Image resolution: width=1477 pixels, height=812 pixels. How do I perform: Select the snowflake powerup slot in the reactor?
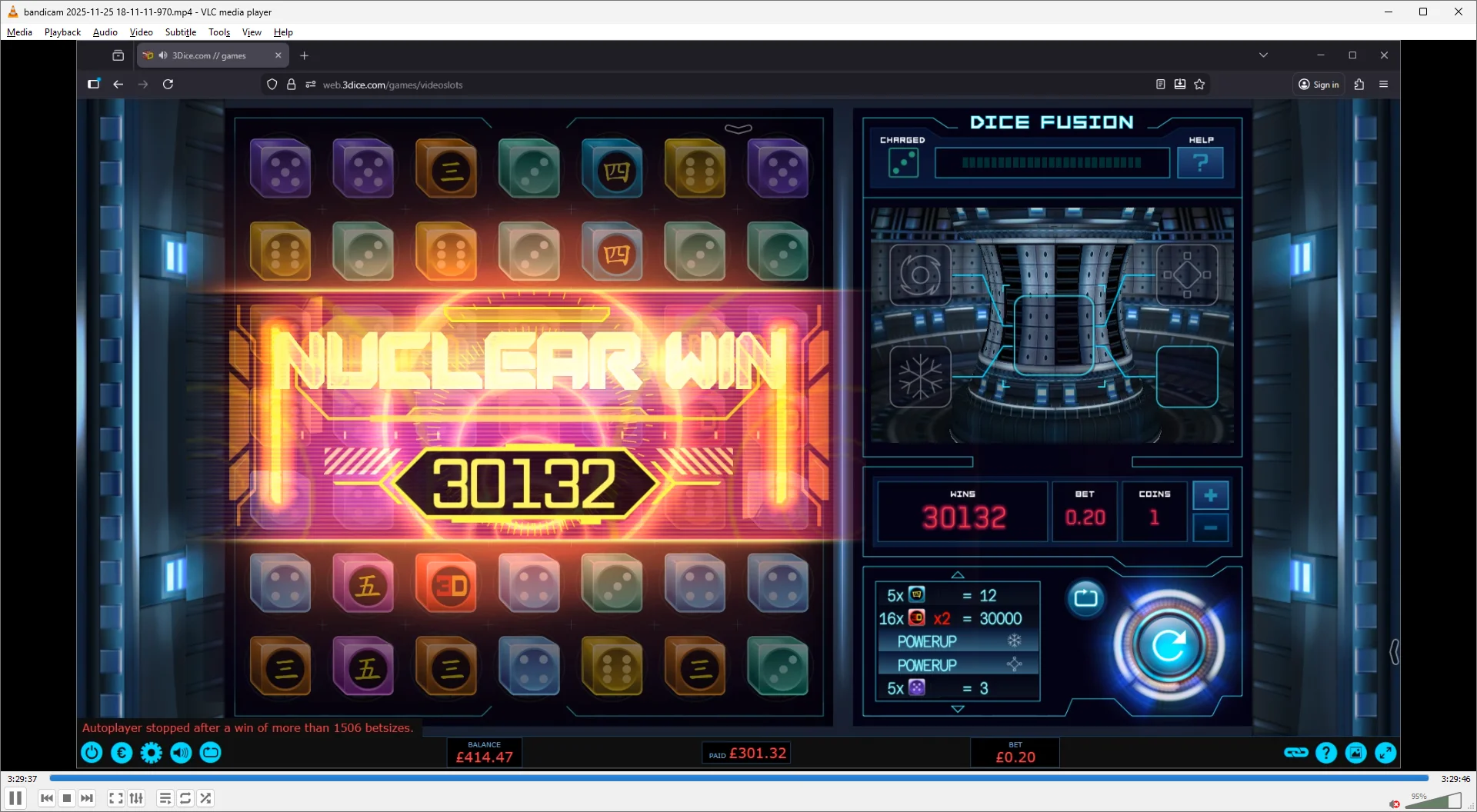pyautogui.click(x=920, y=377)
